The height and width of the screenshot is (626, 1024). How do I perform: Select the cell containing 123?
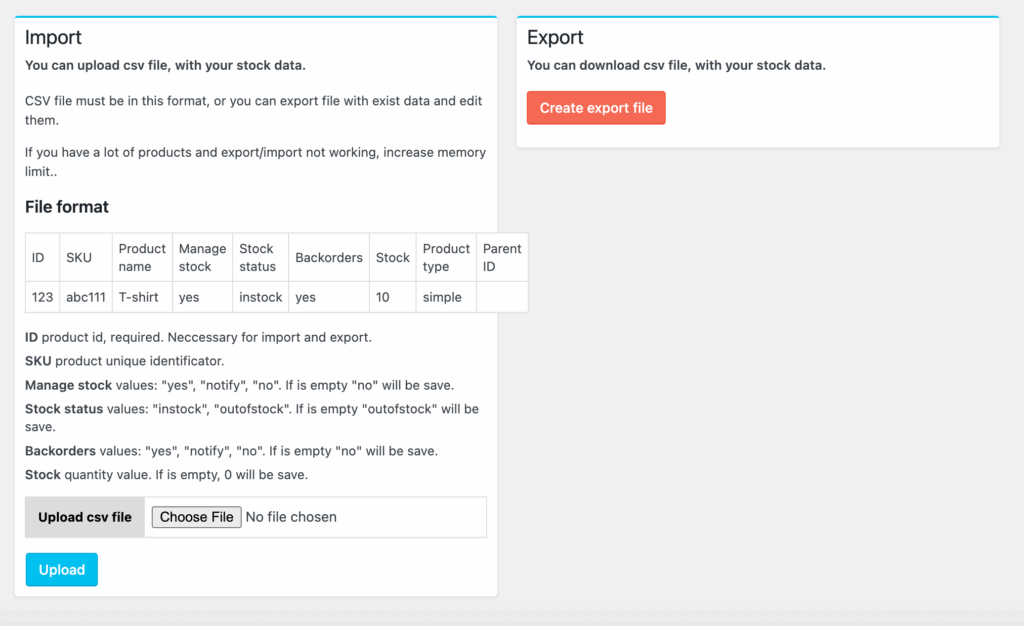coord(42,297)
